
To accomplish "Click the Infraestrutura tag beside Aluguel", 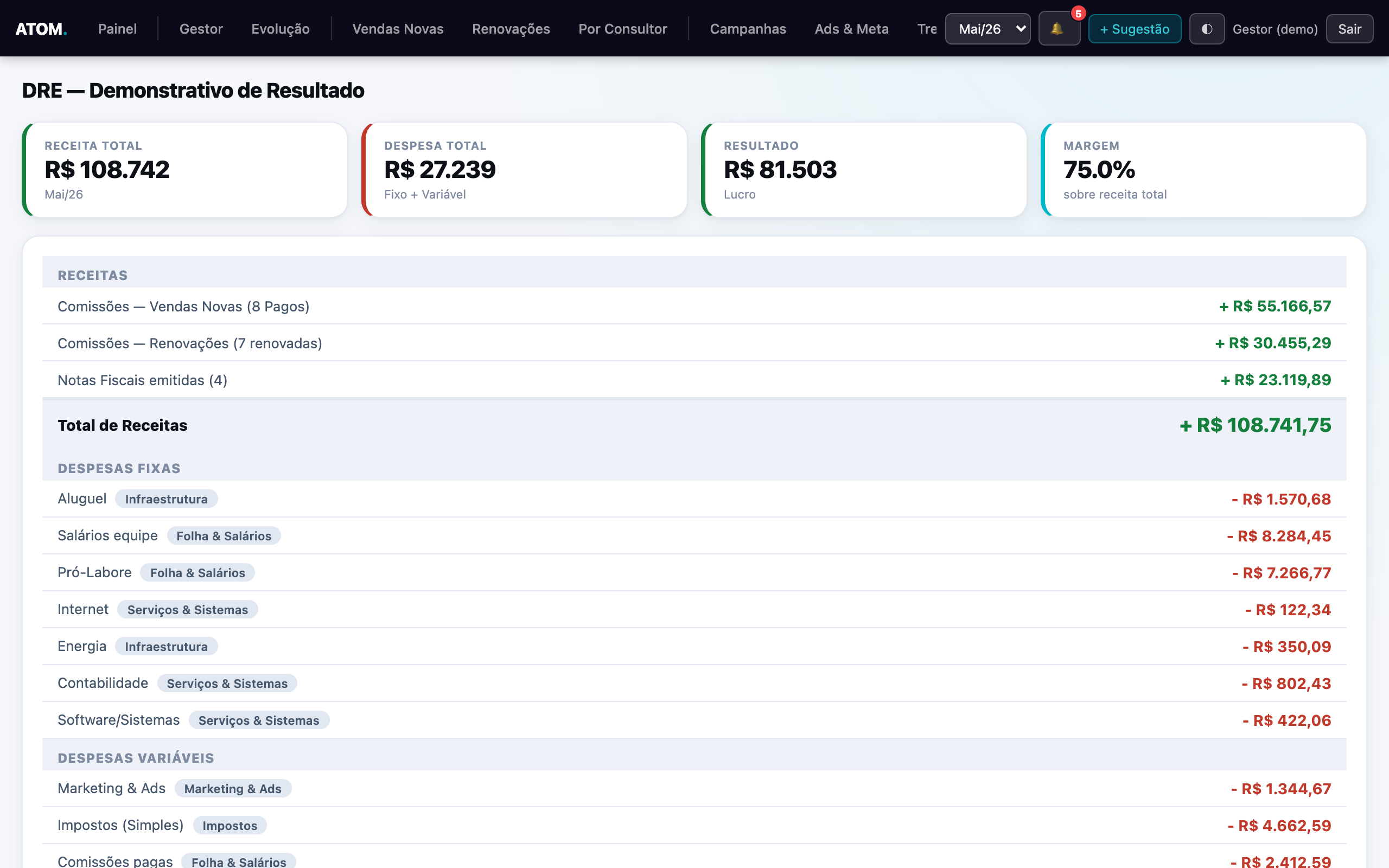I will click(x=166, y=499).
